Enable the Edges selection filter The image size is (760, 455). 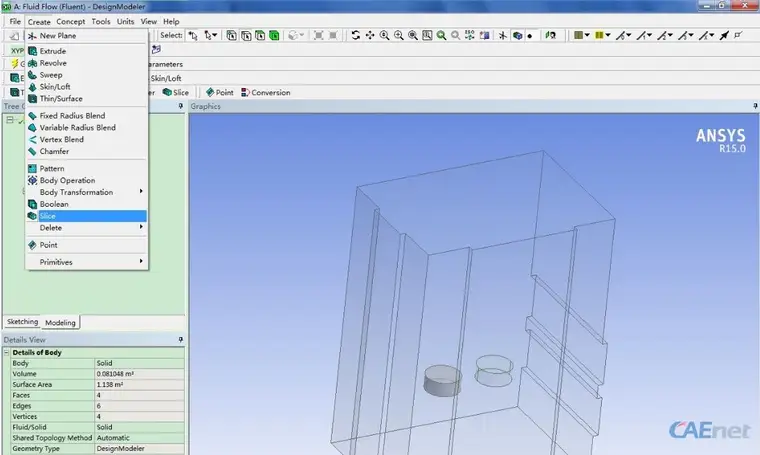tap(246, 35)
